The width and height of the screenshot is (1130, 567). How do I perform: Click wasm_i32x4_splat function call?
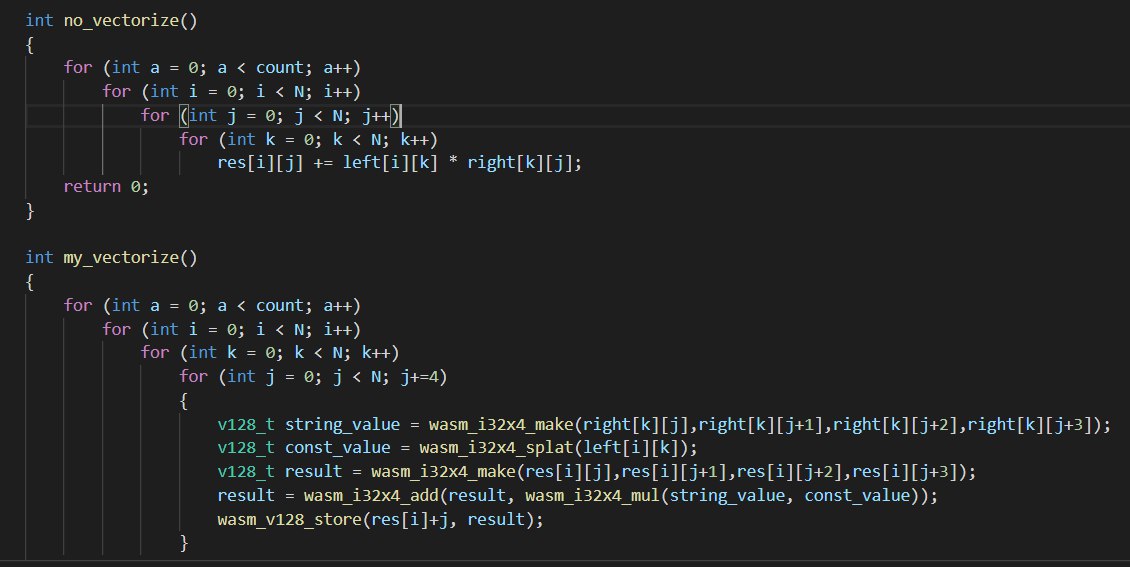(496, 448)
